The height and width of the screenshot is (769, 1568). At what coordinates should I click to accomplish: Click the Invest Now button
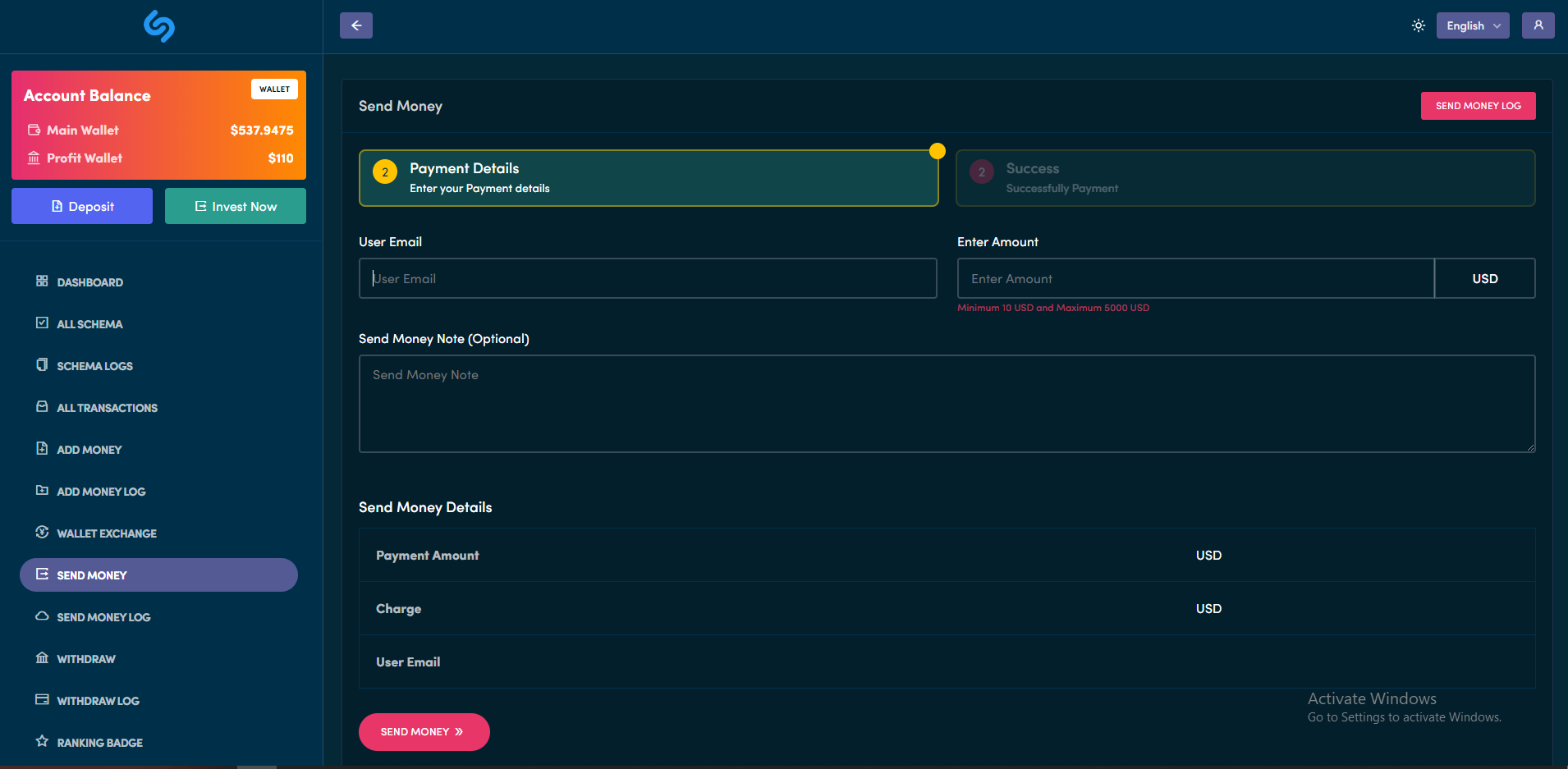point(236,206)
